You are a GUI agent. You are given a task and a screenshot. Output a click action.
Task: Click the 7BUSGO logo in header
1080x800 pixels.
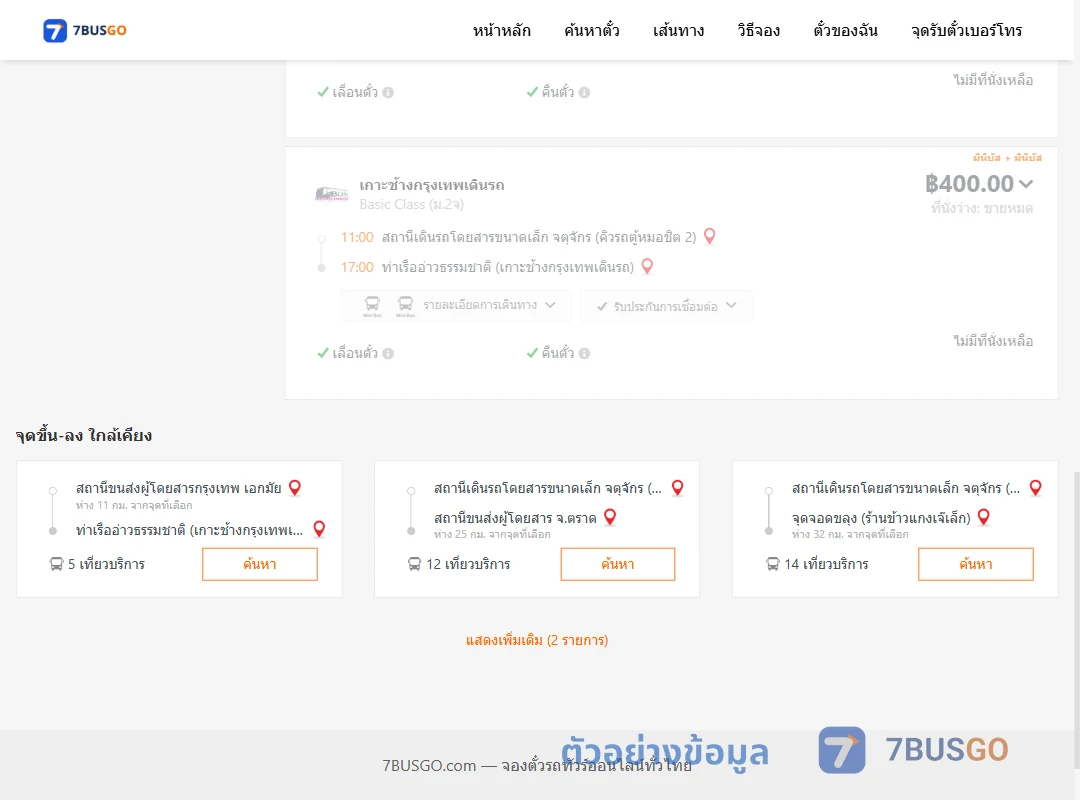[85, 30]
